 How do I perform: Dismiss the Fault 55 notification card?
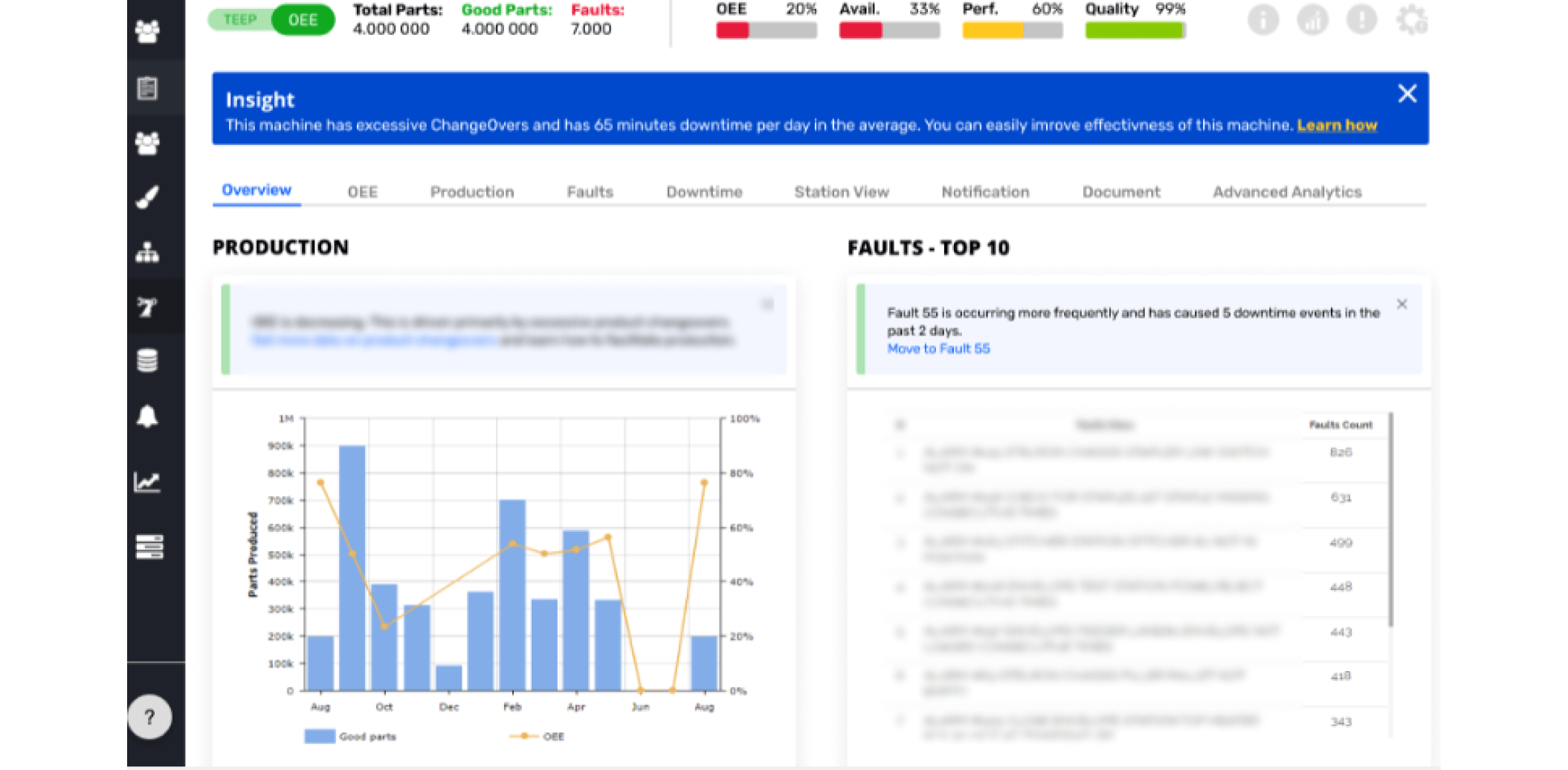(1402, 304)
